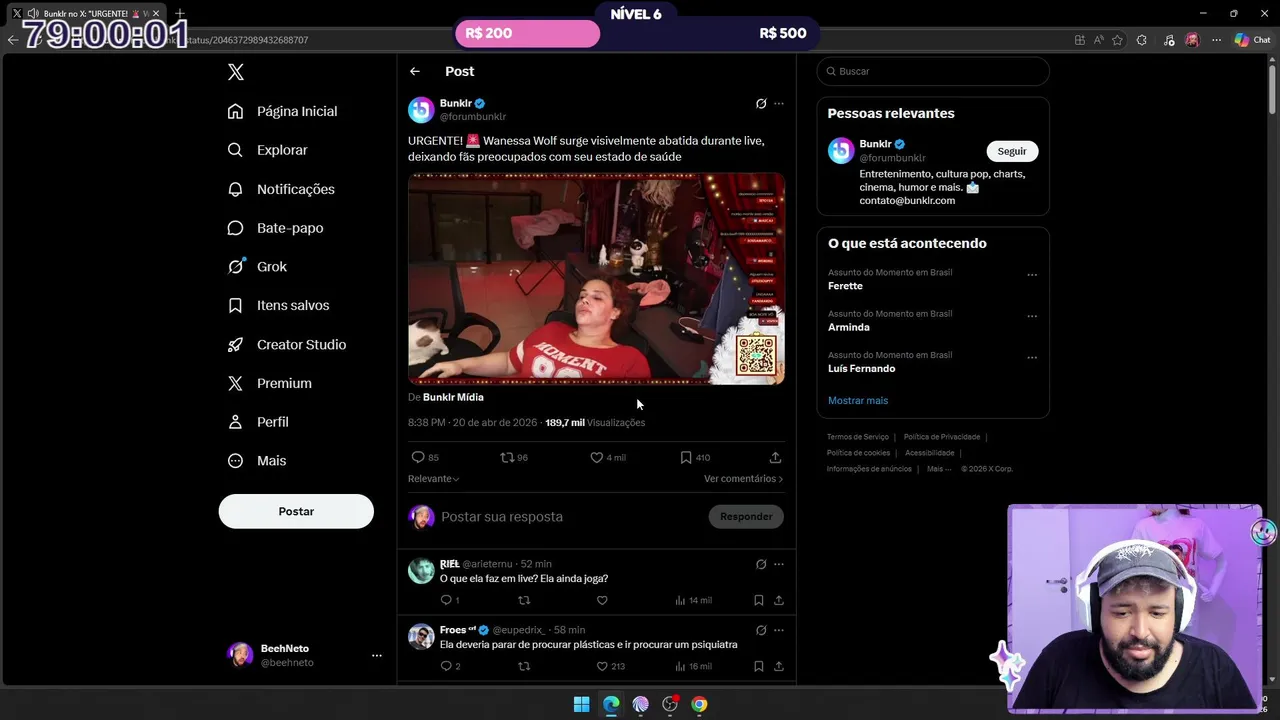The height and width of the screenshot is (720, 1280).
Task: Open Premium in the sidebar
Action: (x=270, y=383)
